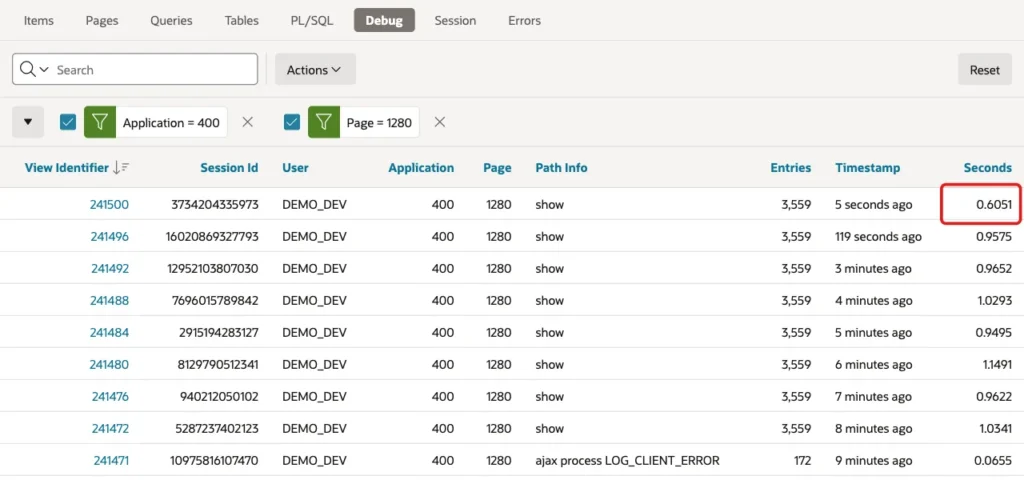Click into the Search input field
This screenshot has height=480, width=1024.
153,69
